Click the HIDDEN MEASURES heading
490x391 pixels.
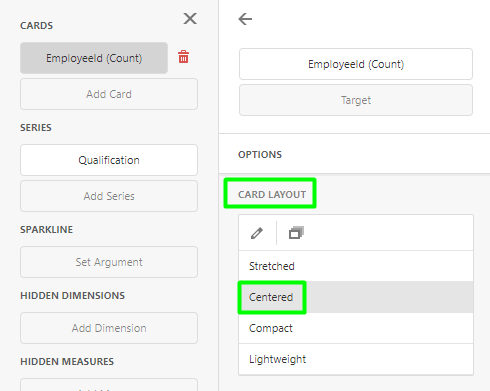pyautogui.click(x=67, y=362)
